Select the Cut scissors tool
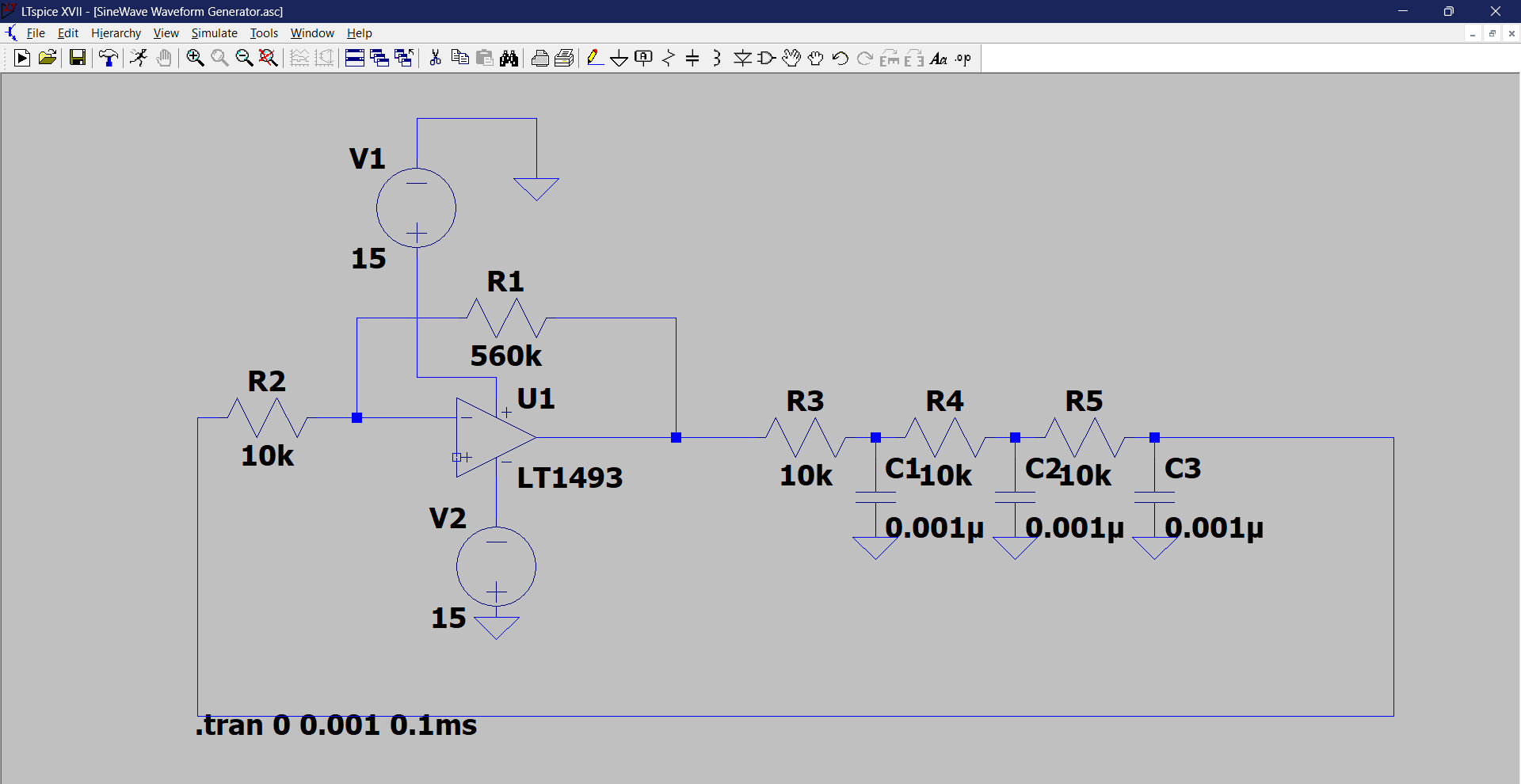 tap(435, 58)
